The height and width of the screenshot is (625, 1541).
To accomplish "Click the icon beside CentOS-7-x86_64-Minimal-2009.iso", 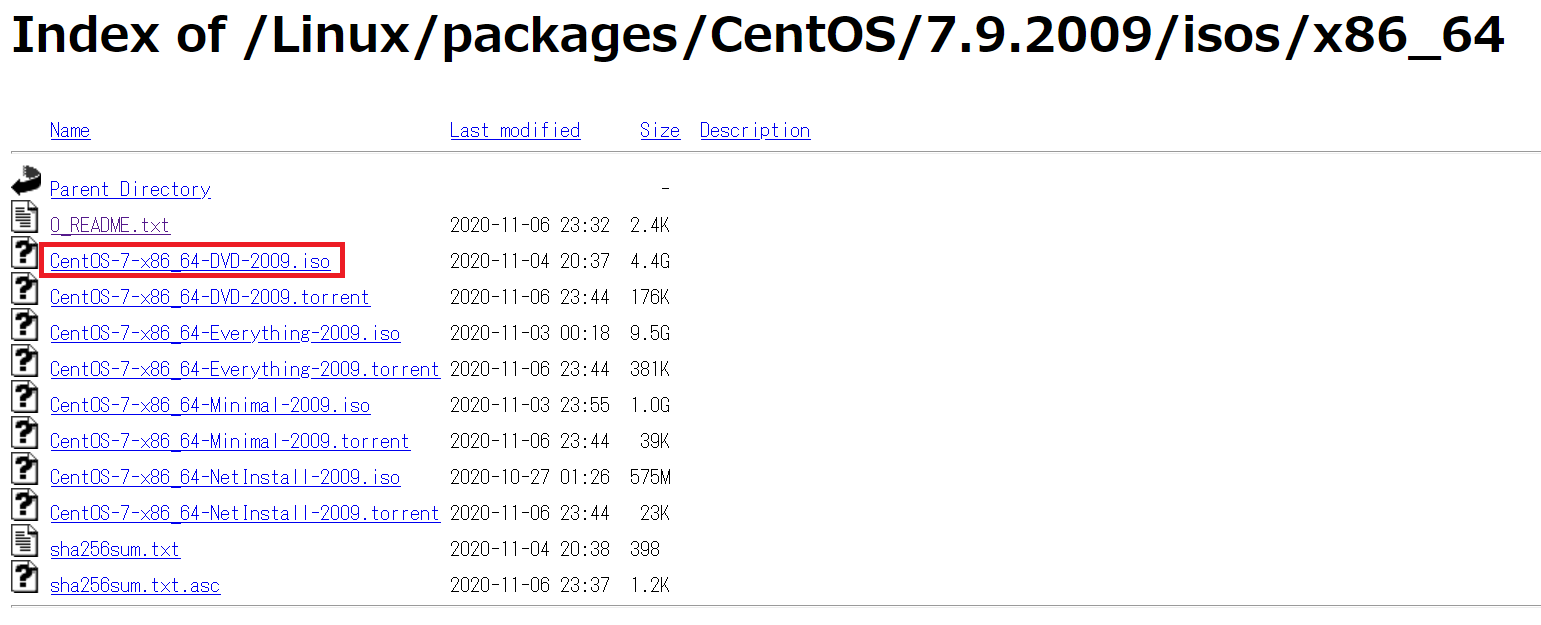I will 24,397.
